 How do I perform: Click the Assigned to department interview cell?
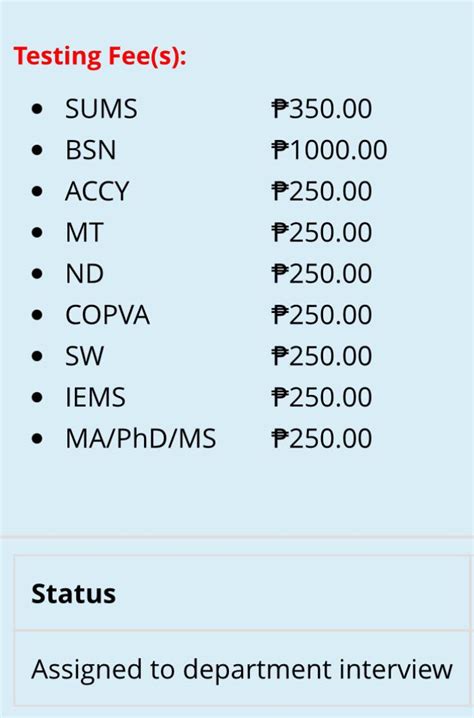coord(242,669)
